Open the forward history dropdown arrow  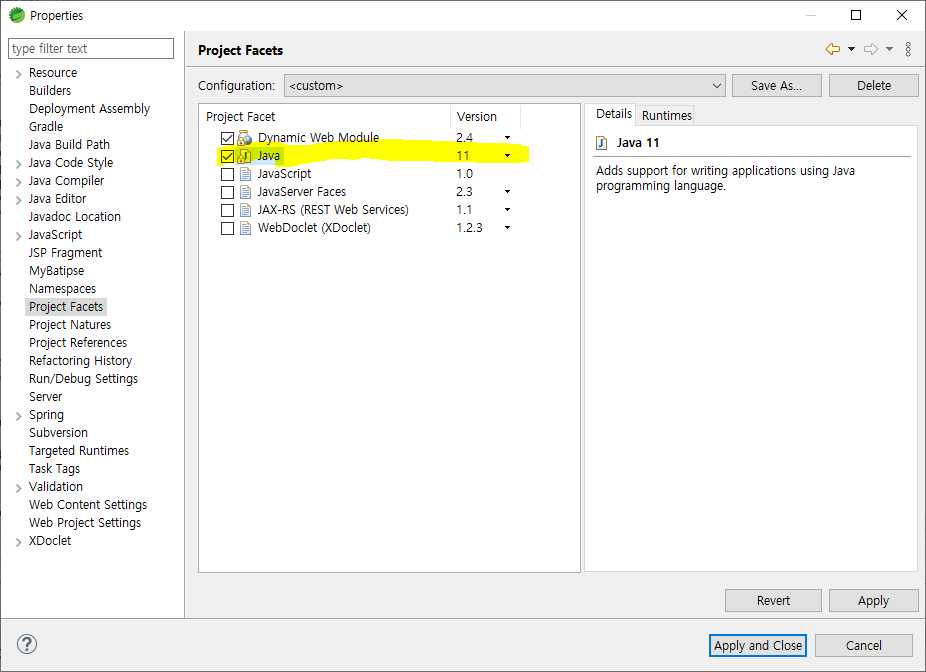889,49
